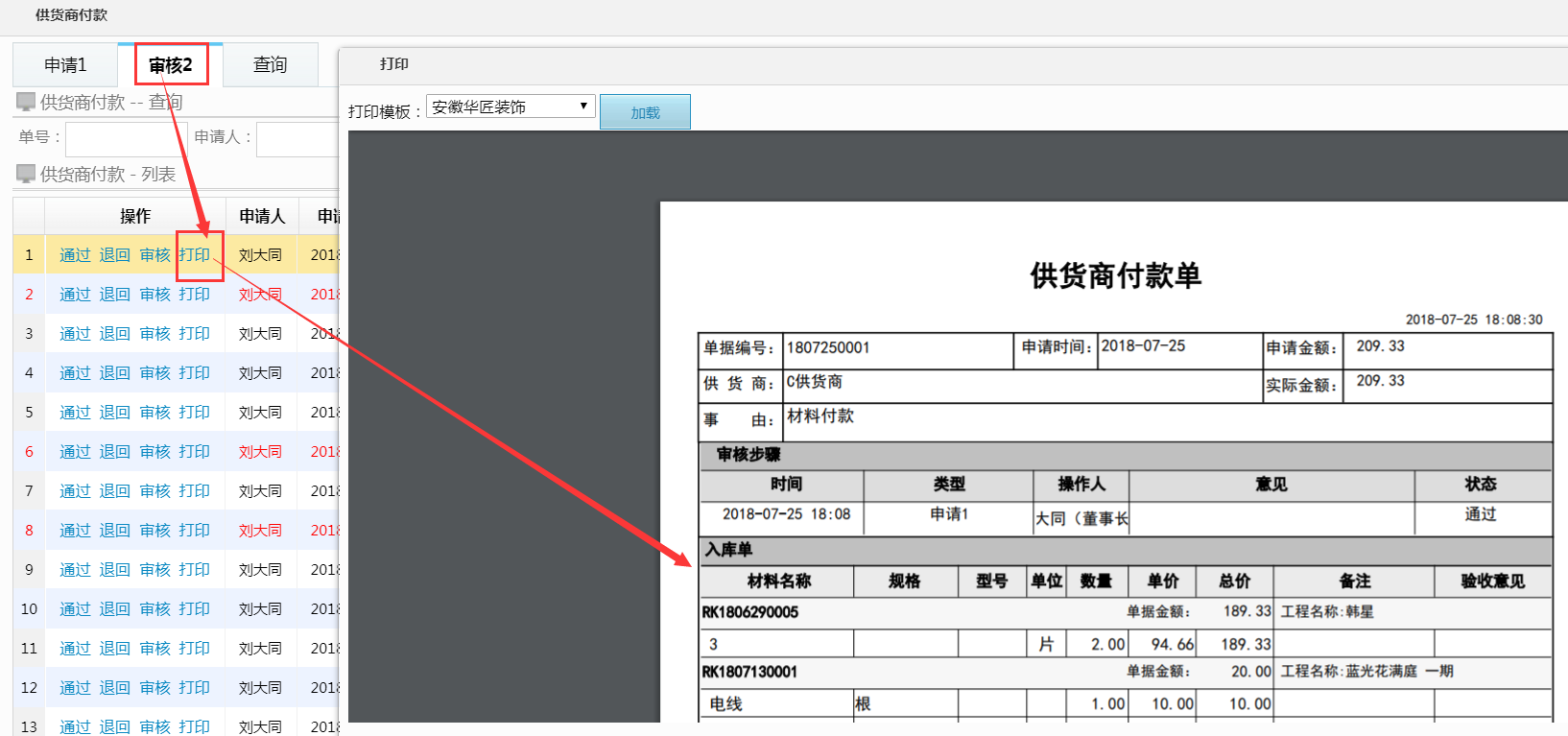This screenshot has height=736, width=1568.
Task: Switch to the 申请1 tab
Action: point(65,65)
